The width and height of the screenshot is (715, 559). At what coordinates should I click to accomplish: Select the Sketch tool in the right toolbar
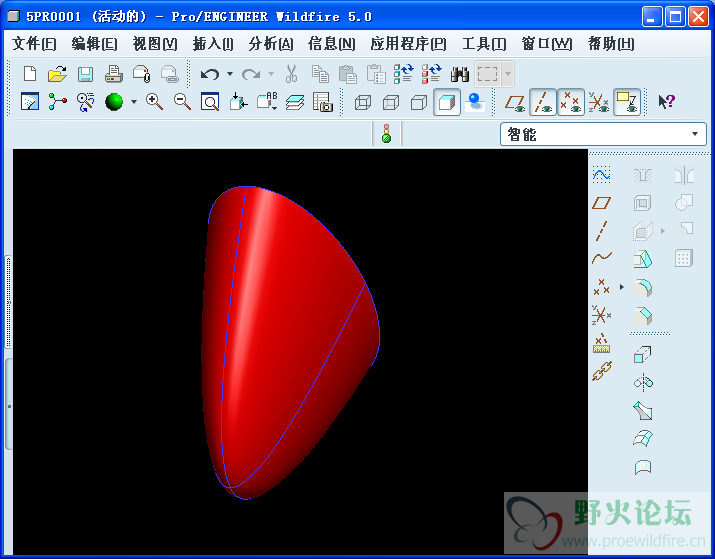coord(601,175)
